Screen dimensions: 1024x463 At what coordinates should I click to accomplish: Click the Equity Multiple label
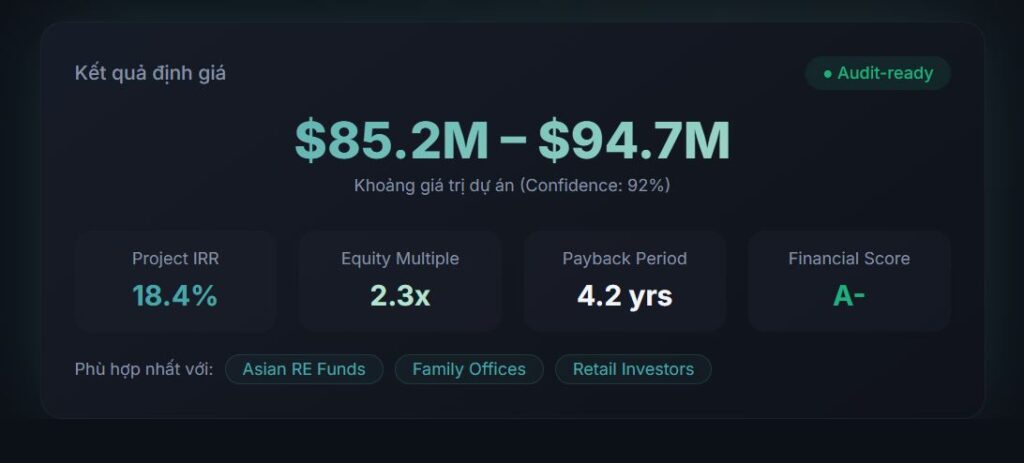click(400, 258)
